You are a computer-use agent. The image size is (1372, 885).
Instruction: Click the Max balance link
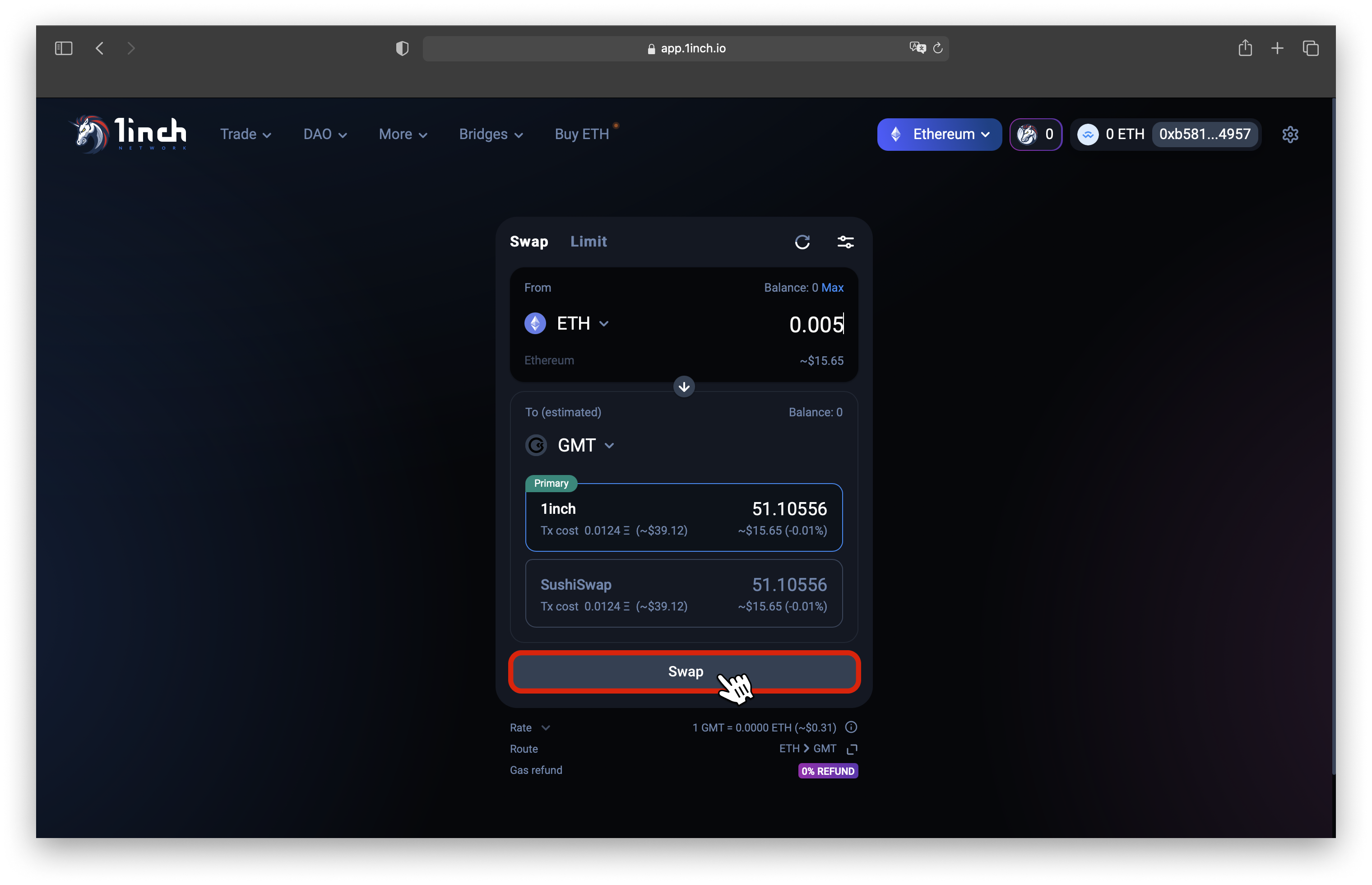click(832, 287)
